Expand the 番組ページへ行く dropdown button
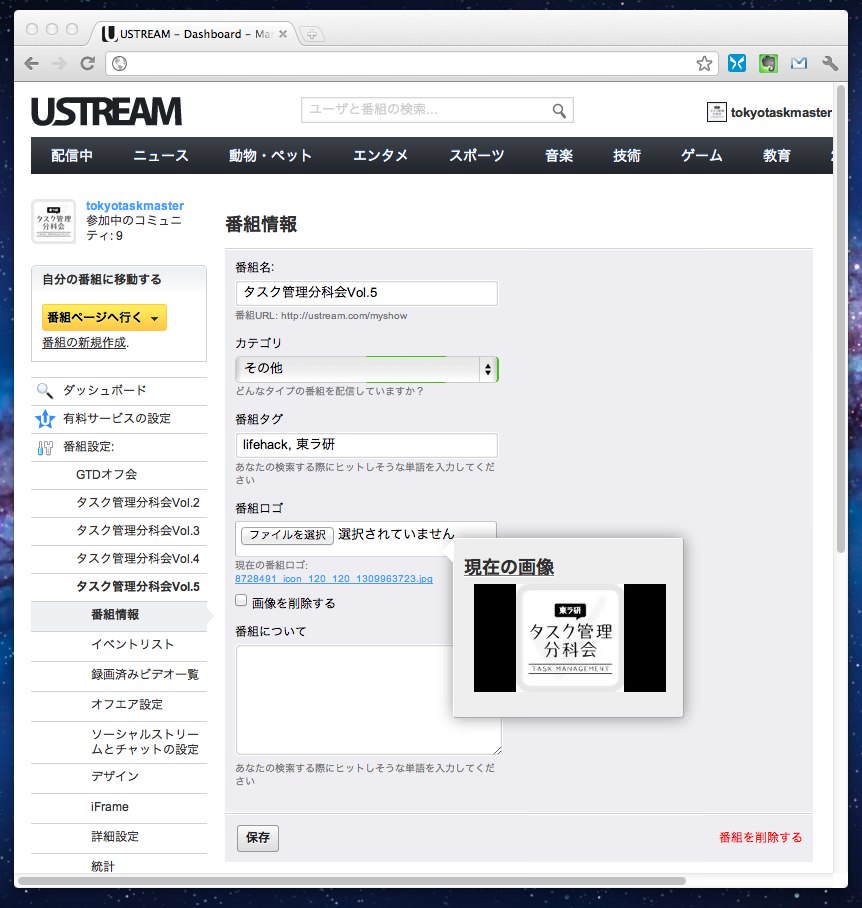 coord(104,317)
